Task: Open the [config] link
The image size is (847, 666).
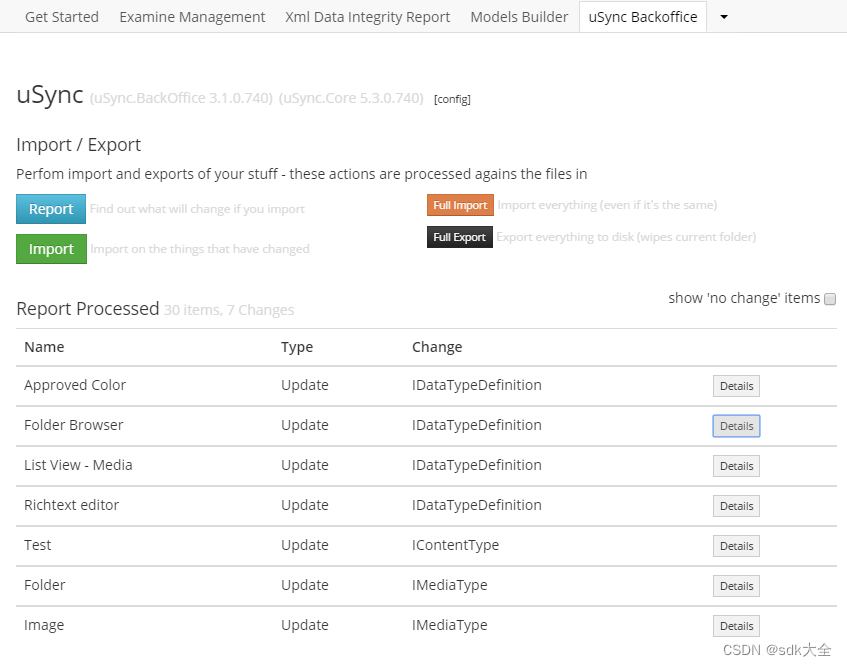Action: pos(452,99)
